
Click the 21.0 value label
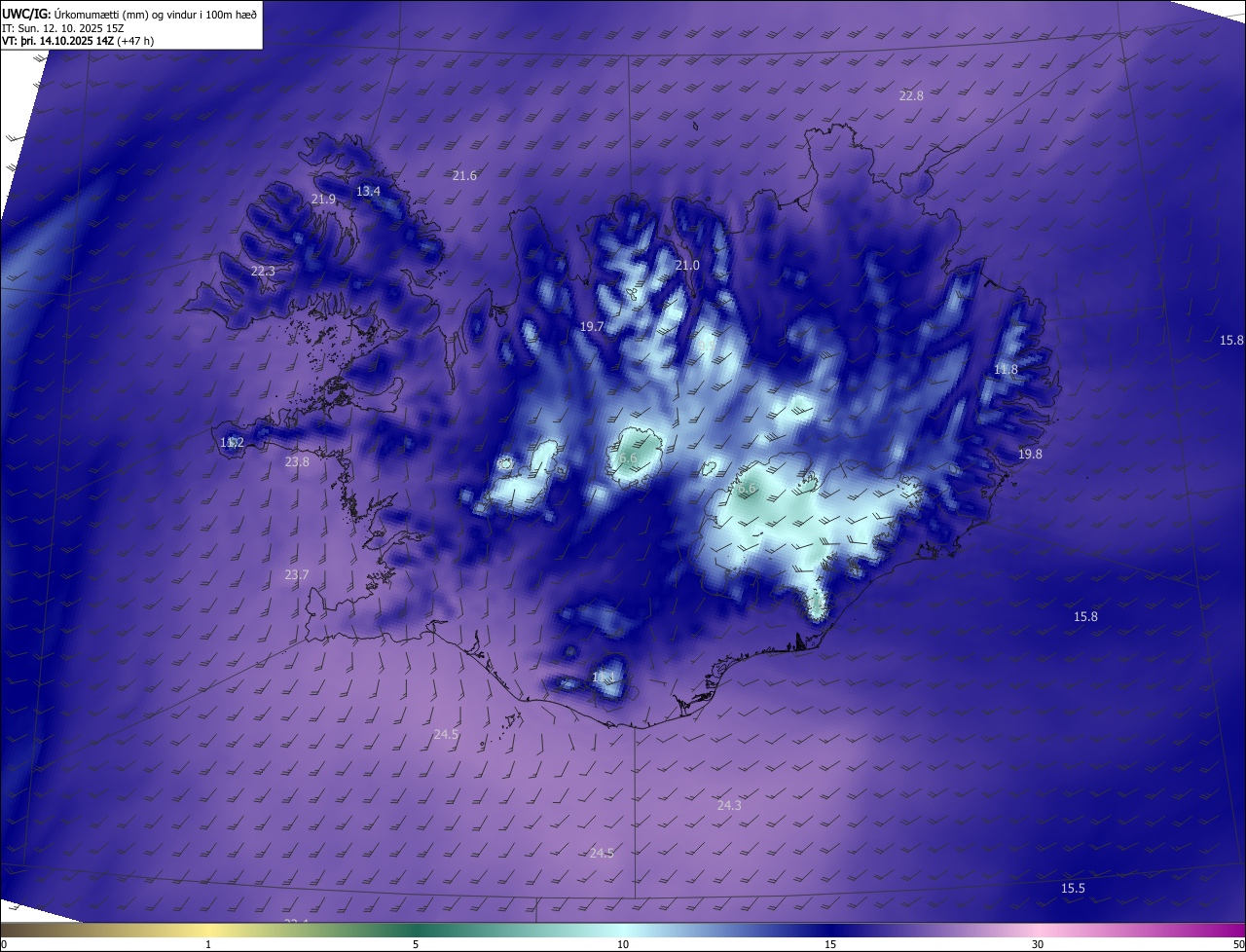(687, 265)
